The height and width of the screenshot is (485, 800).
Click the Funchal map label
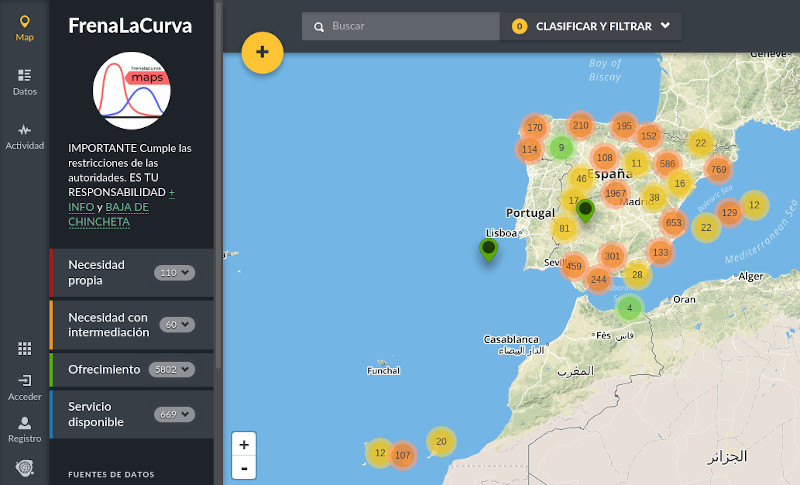click(x=383, y=370)
